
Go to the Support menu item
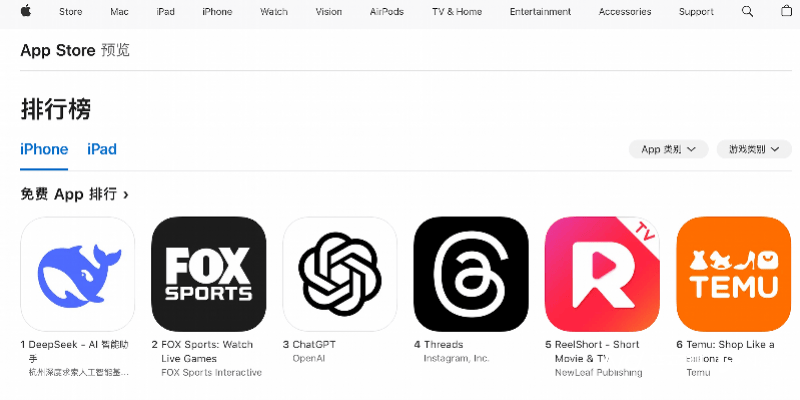pyautogui.click(x=696, y=12)
